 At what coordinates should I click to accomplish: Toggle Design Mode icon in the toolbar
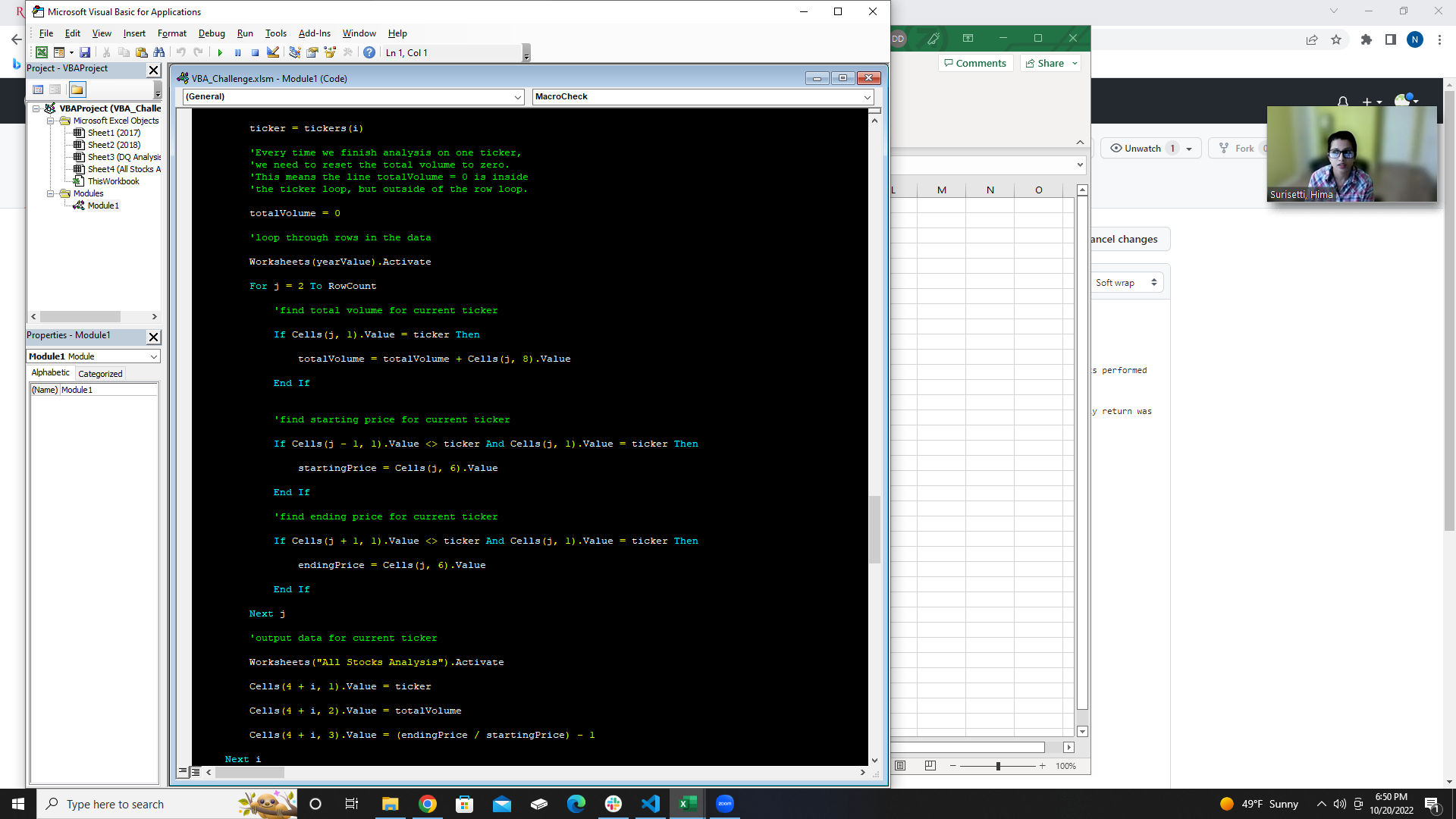pyautogui.click(x=273, y=53)
